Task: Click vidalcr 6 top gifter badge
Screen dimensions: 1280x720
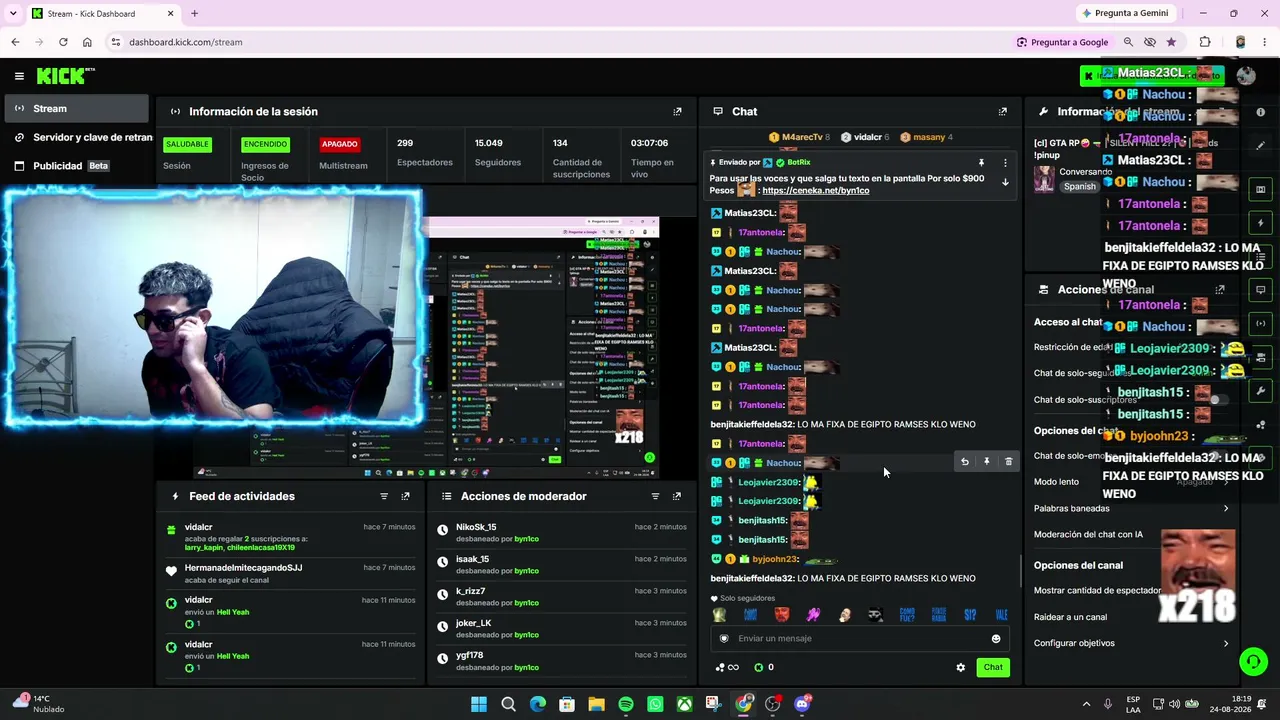Action: tap(865, 137)
